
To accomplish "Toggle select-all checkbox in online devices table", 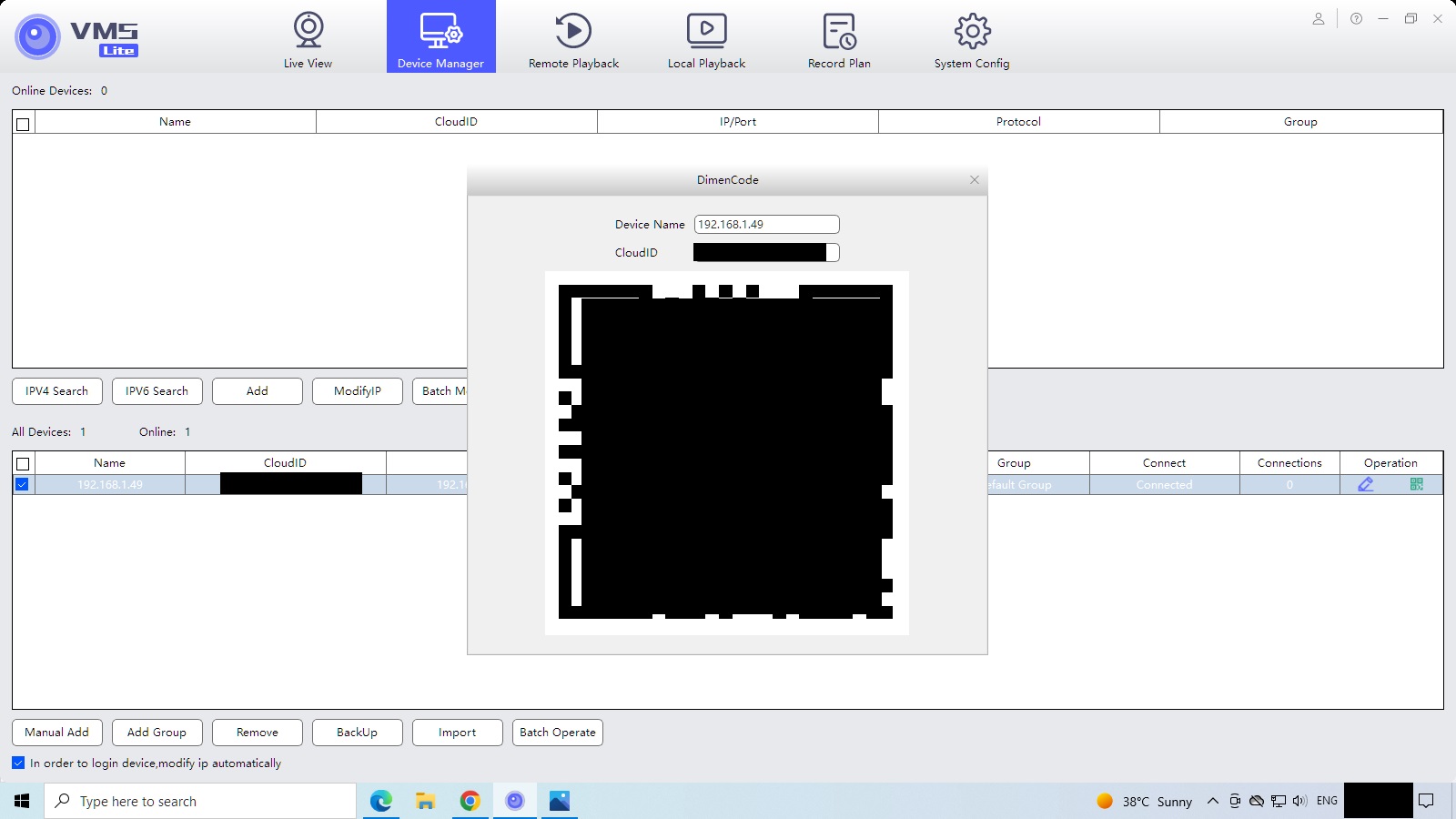I will [24, 124].
